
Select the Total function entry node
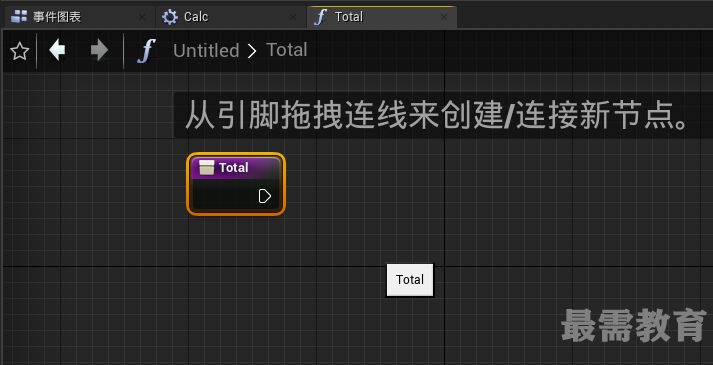[236, 184]
